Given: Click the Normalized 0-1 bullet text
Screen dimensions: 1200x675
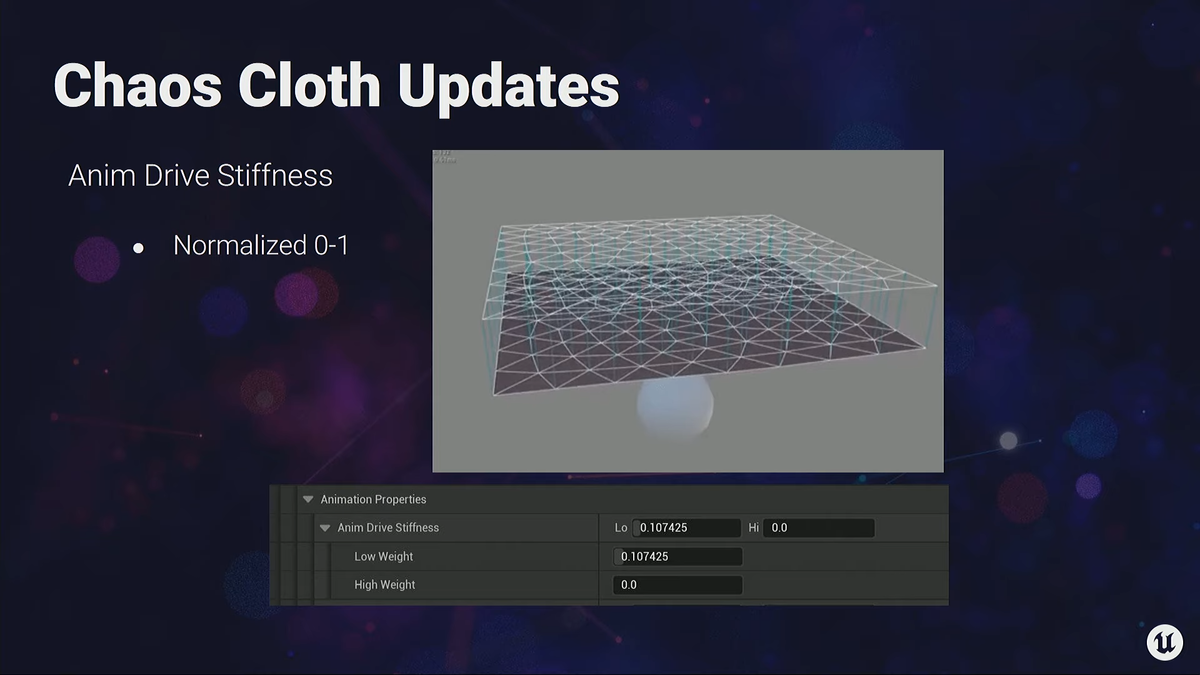Looking at the screenshot, I should 261,245.
